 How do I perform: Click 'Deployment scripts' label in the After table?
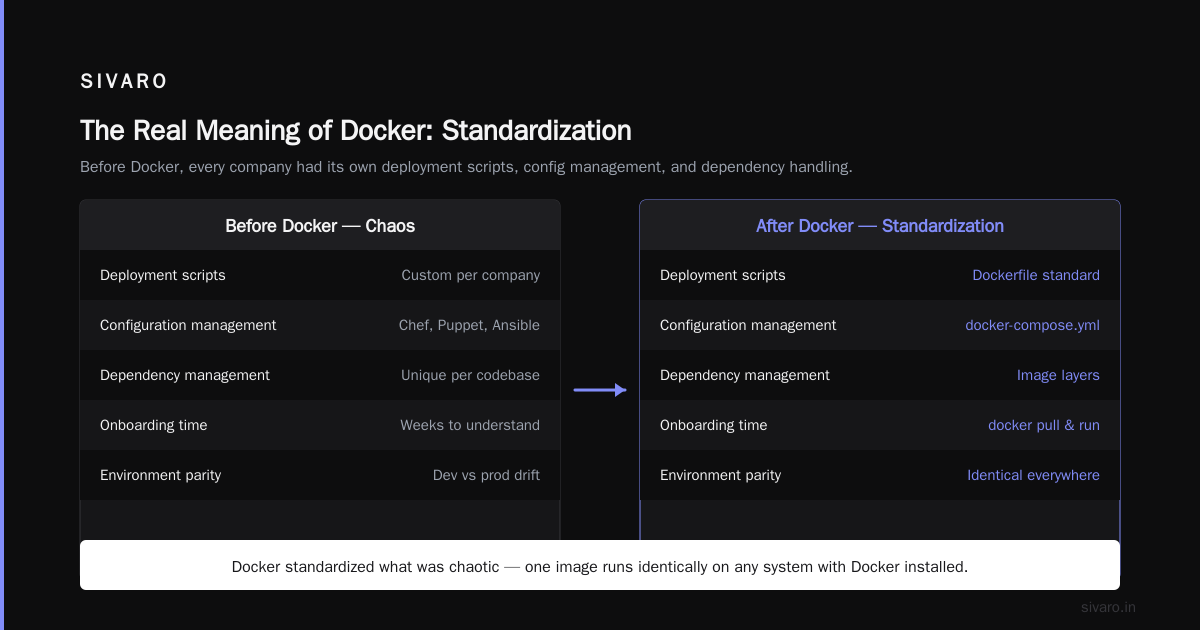723,275
